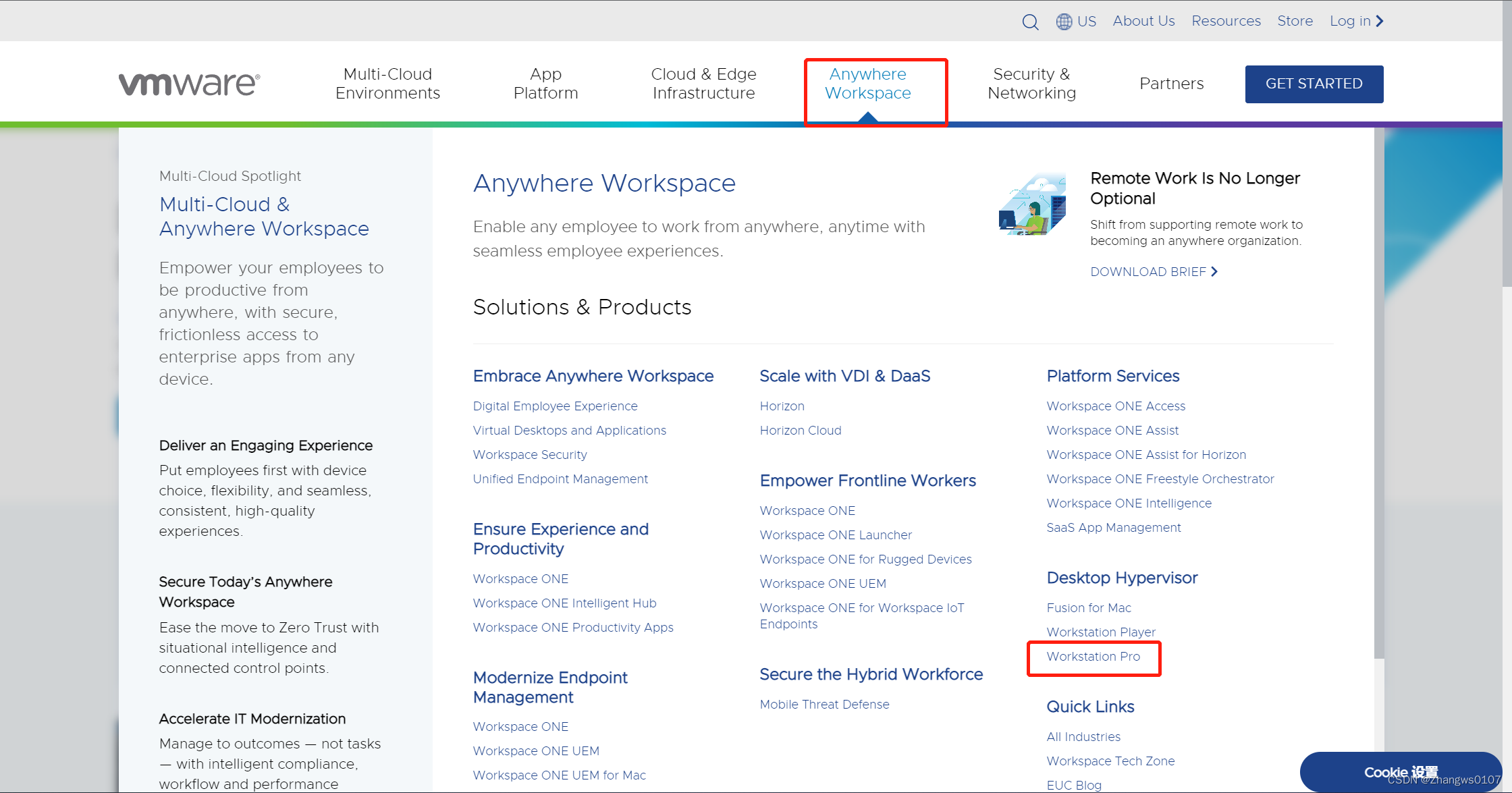This screenshot has width=1512, height=793.
Task: Open Secure the Hybrid Workforce heading
Action: pyautogui.click(x=871, y=674)
